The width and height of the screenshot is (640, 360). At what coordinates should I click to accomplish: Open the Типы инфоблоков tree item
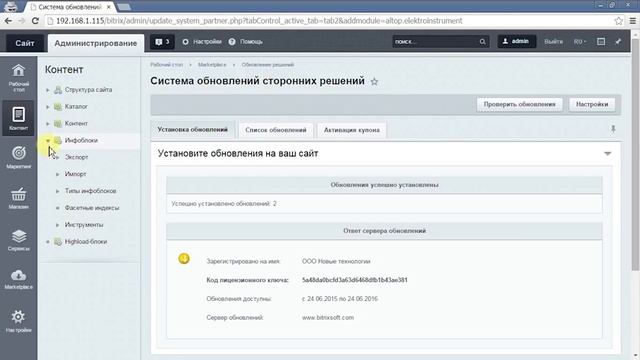[90, 191]
